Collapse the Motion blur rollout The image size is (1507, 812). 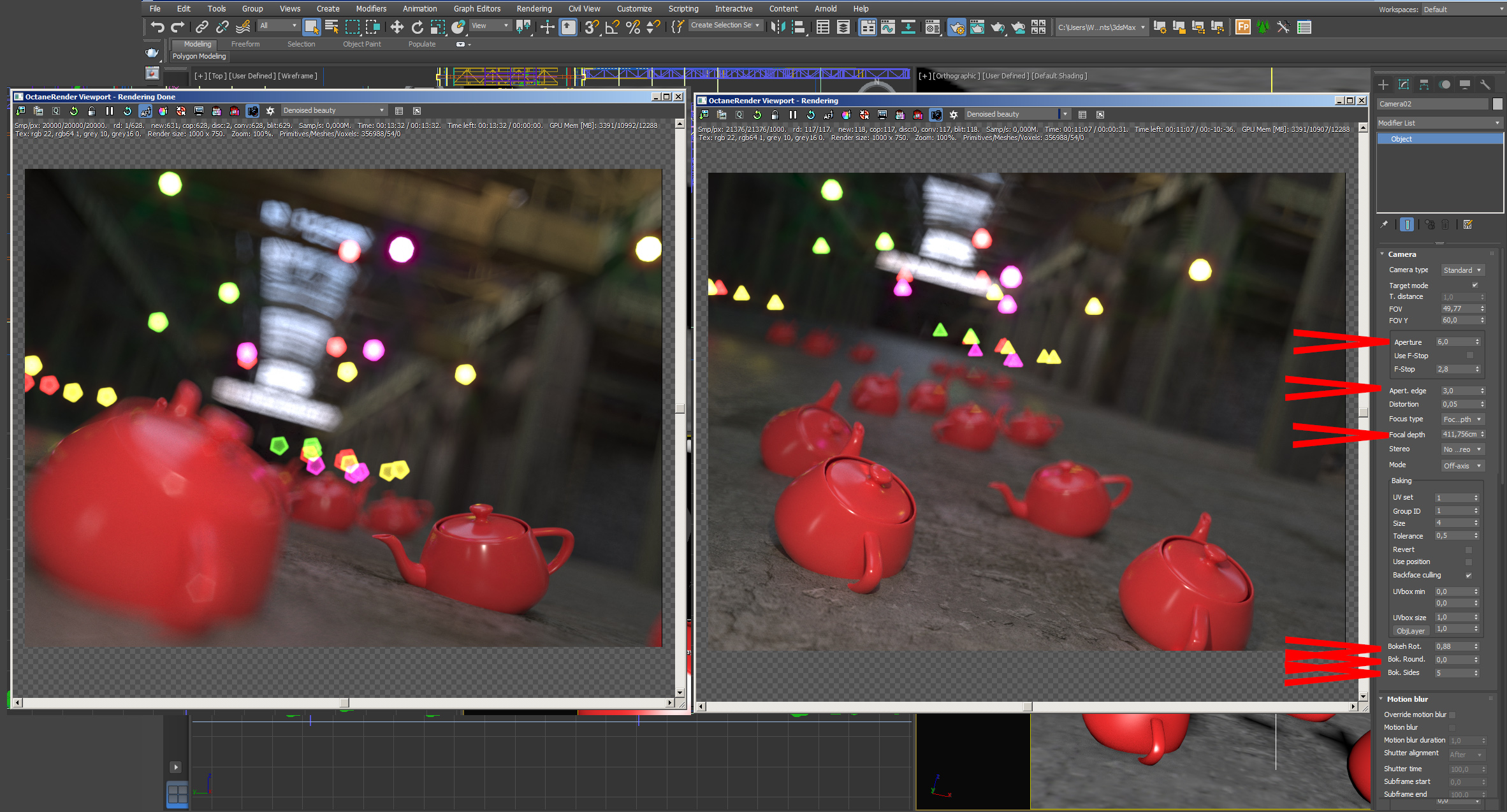[1407, 699]
